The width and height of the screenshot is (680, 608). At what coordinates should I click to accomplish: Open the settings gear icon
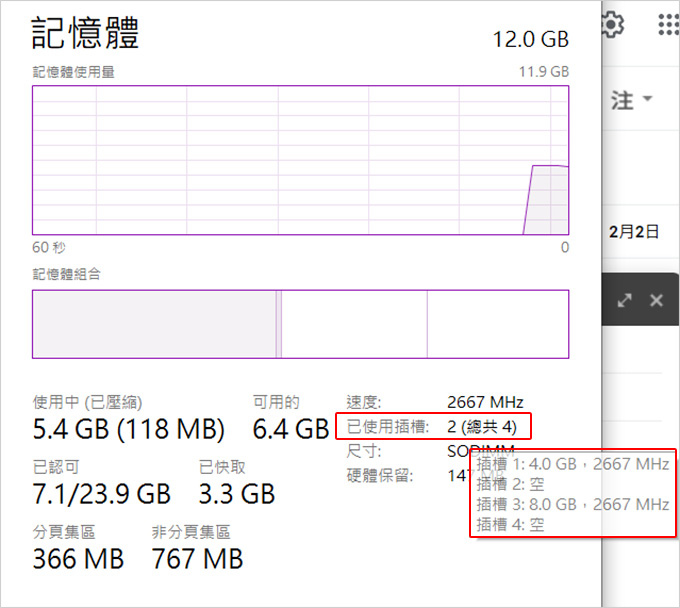[x=613, y=24]
